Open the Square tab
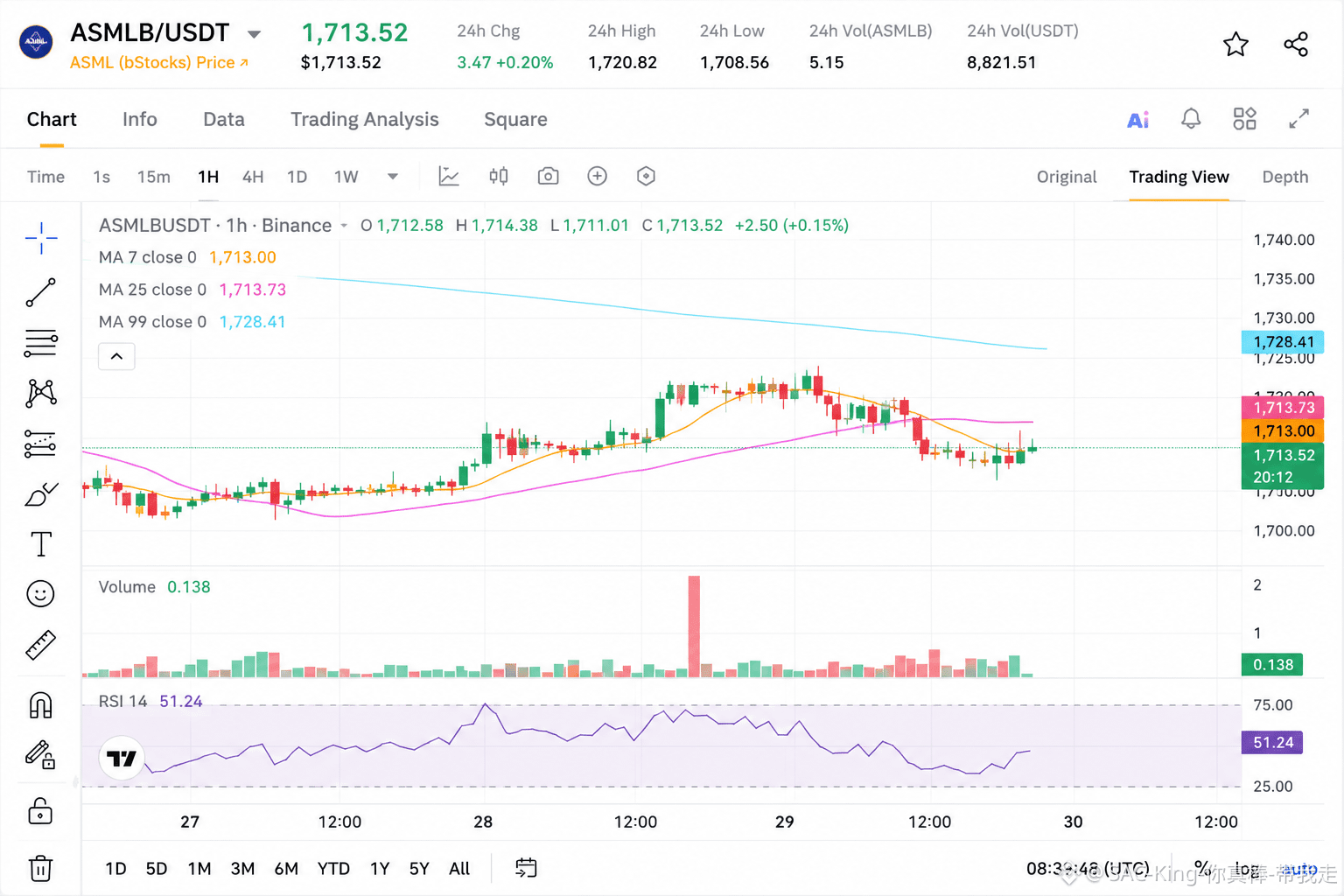Image resolution: width=1344 pixels, height=896 pixels. pos(515,120)
